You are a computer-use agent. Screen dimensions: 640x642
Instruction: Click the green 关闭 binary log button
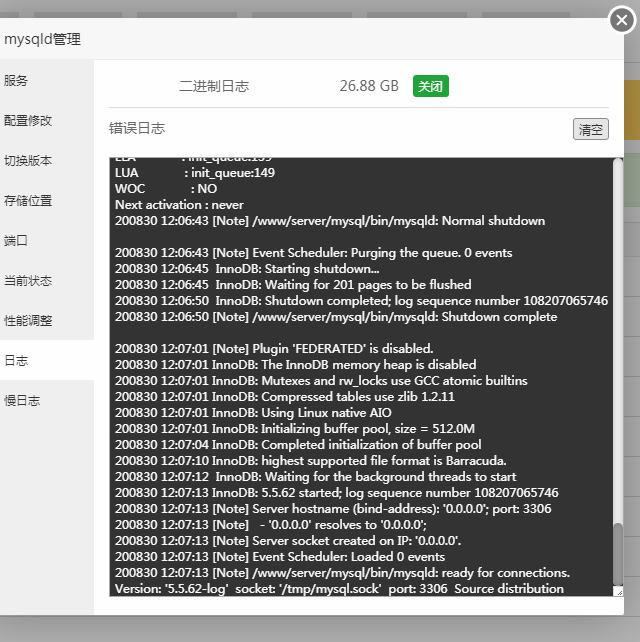pos(431,86)
